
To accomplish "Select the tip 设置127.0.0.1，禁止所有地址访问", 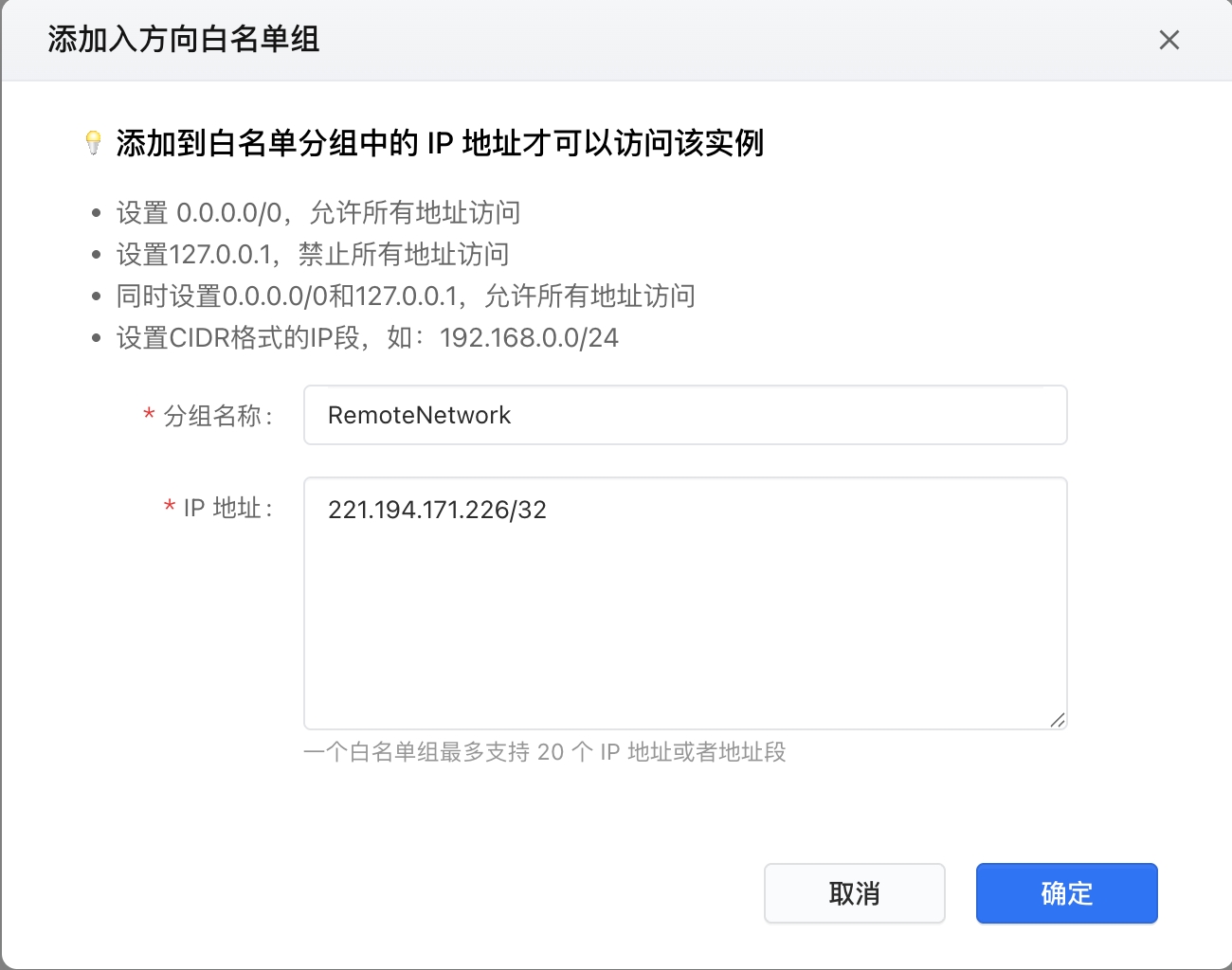I will pos(313,255).
